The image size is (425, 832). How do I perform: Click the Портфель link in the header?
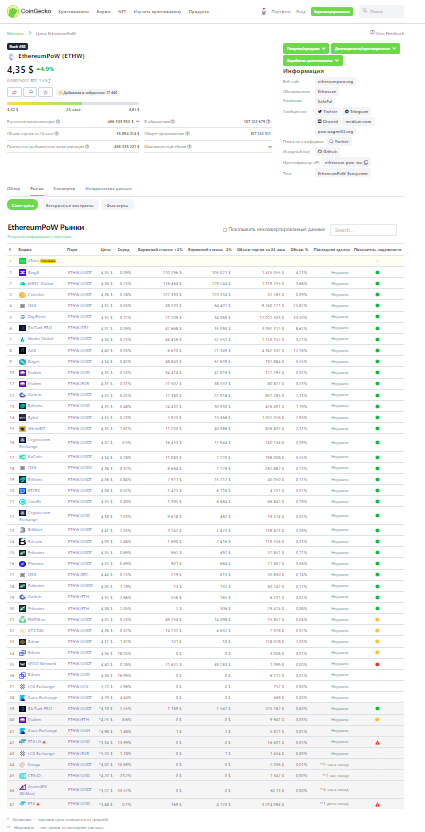tap(281, 11)
